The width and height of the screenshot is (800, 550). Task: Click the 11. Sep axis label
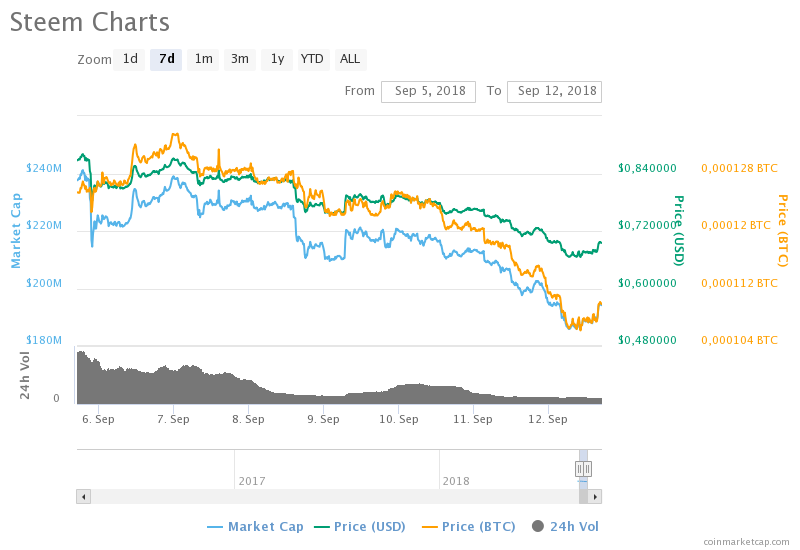coord(473,419)
